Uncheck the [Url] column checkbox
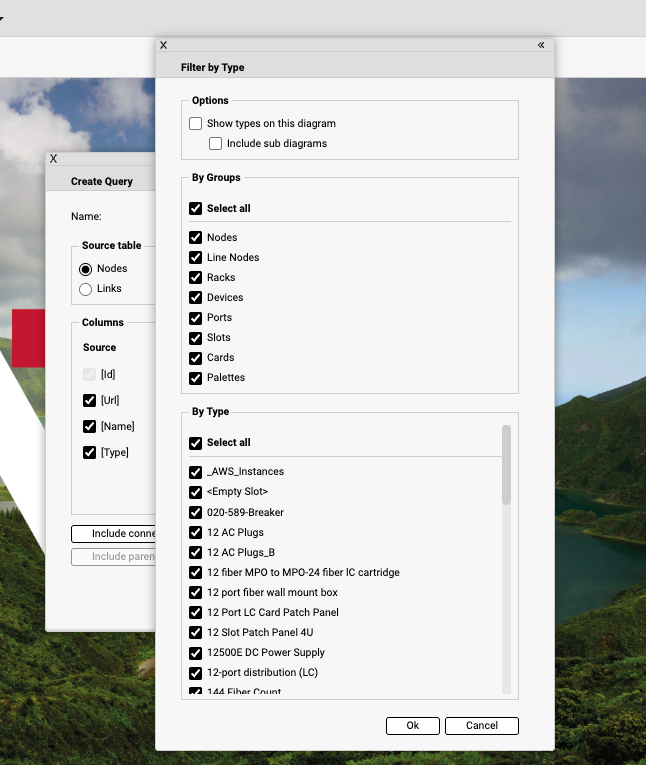646x765 pixels. click(x=90, y=400)
